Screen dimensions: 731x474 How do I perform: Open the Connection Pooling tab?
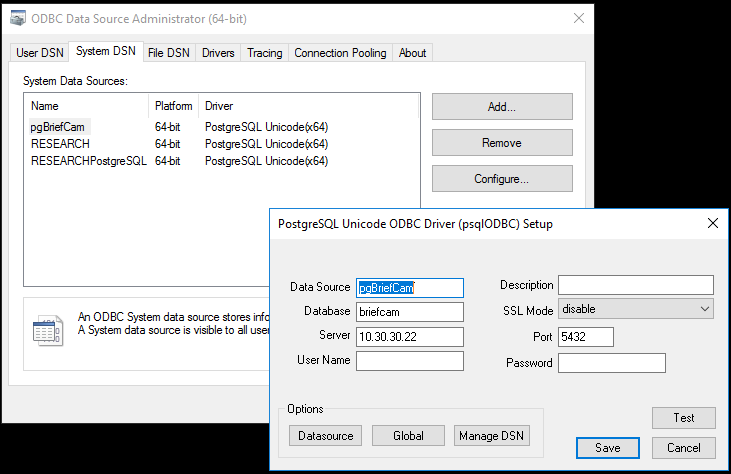click(340, 53)
